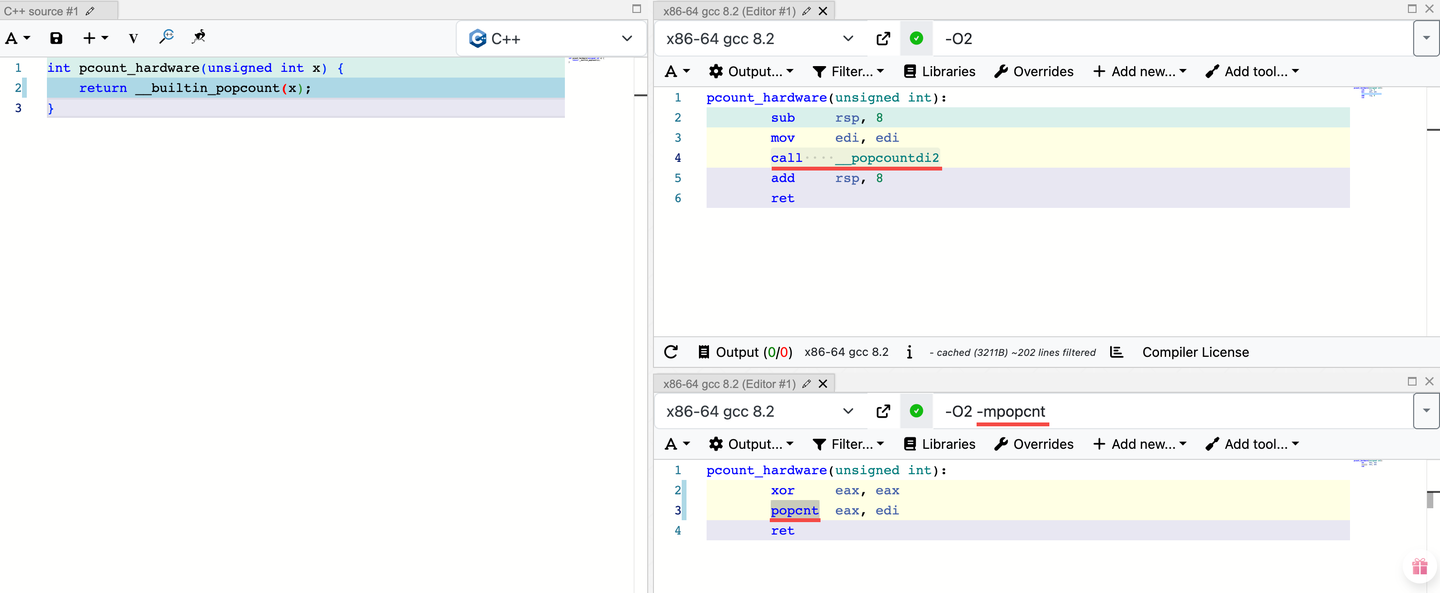
Task: Click Overrides button in bottom compiler pane
Action: (x=1033, y=444)
